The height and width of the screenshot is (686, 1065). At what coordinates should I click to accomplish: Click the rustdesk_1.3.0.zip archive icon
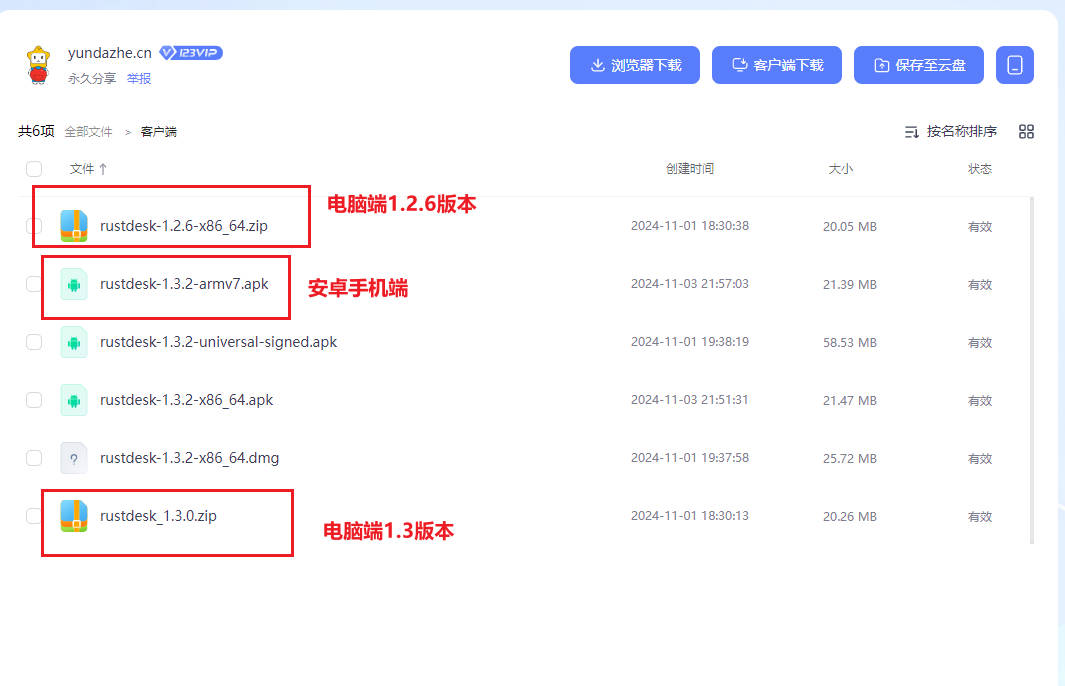click(x=73, y=516)
